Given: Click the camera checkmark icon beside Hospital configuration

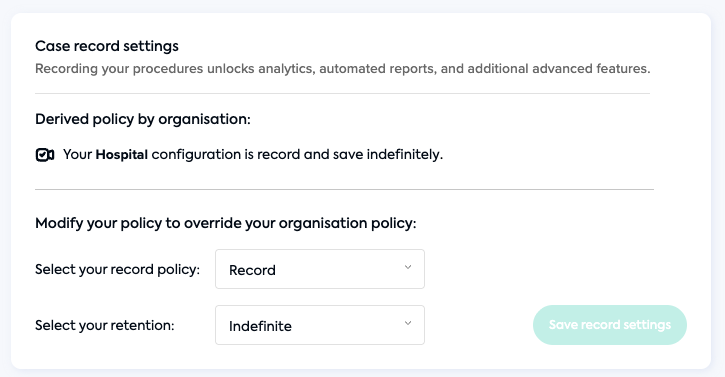Looking at the screenshot, I should click(x=45, y=155).
